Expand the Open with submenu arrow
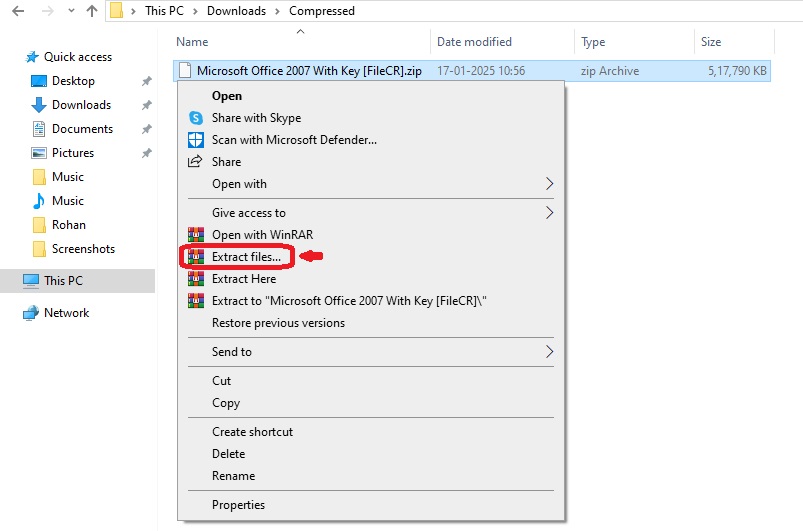Viewport: 803px width, 531px height. pyautogui.click(x=549, y=184)
